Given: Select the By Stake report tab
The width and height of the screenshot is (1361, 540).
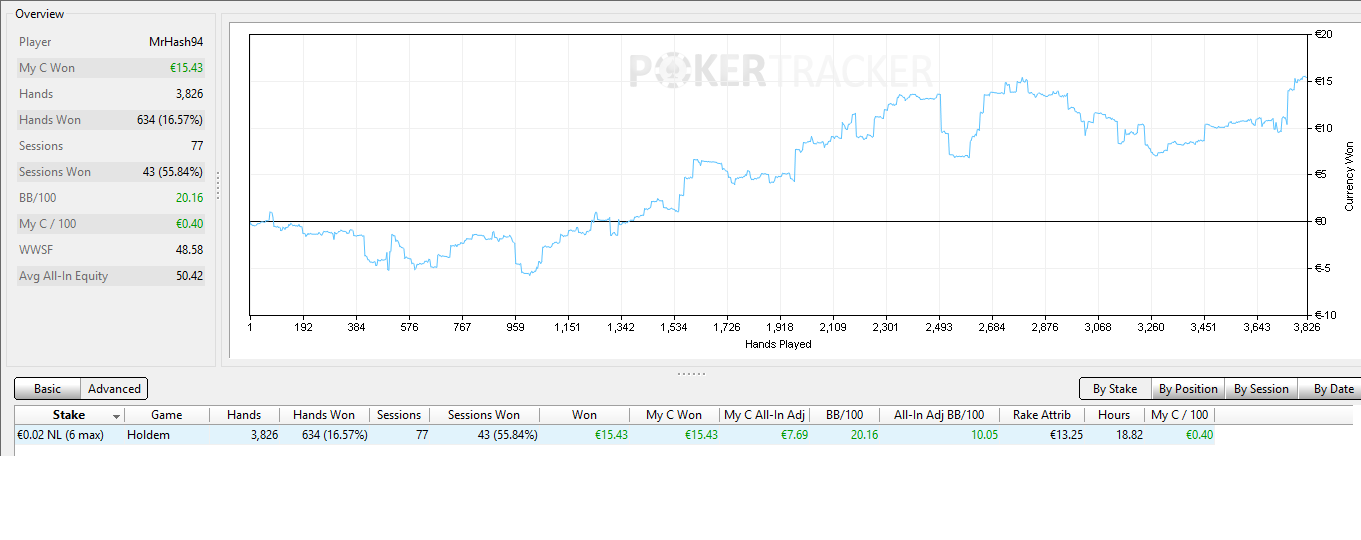Looking at the screenshot, I should click(1114, 389).
